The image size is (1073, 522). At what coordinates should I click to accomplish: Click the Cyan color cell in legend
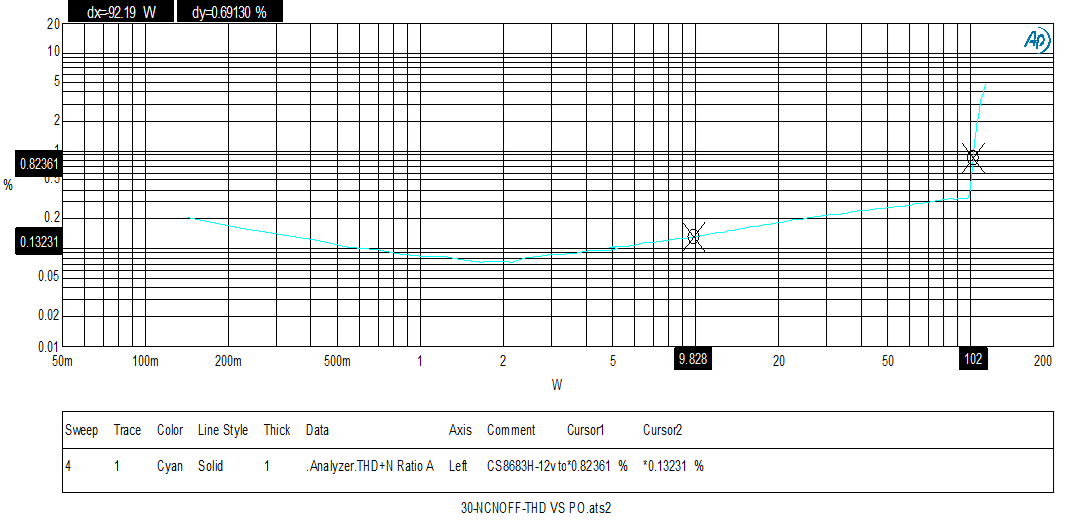(170, 466)
